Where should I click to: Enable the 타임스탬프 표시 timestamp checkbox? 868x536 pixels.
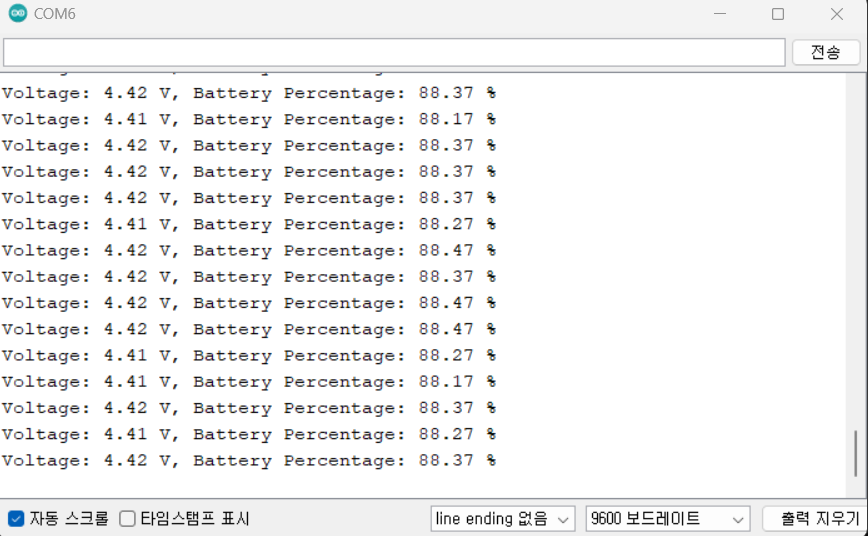click(127, 519)
